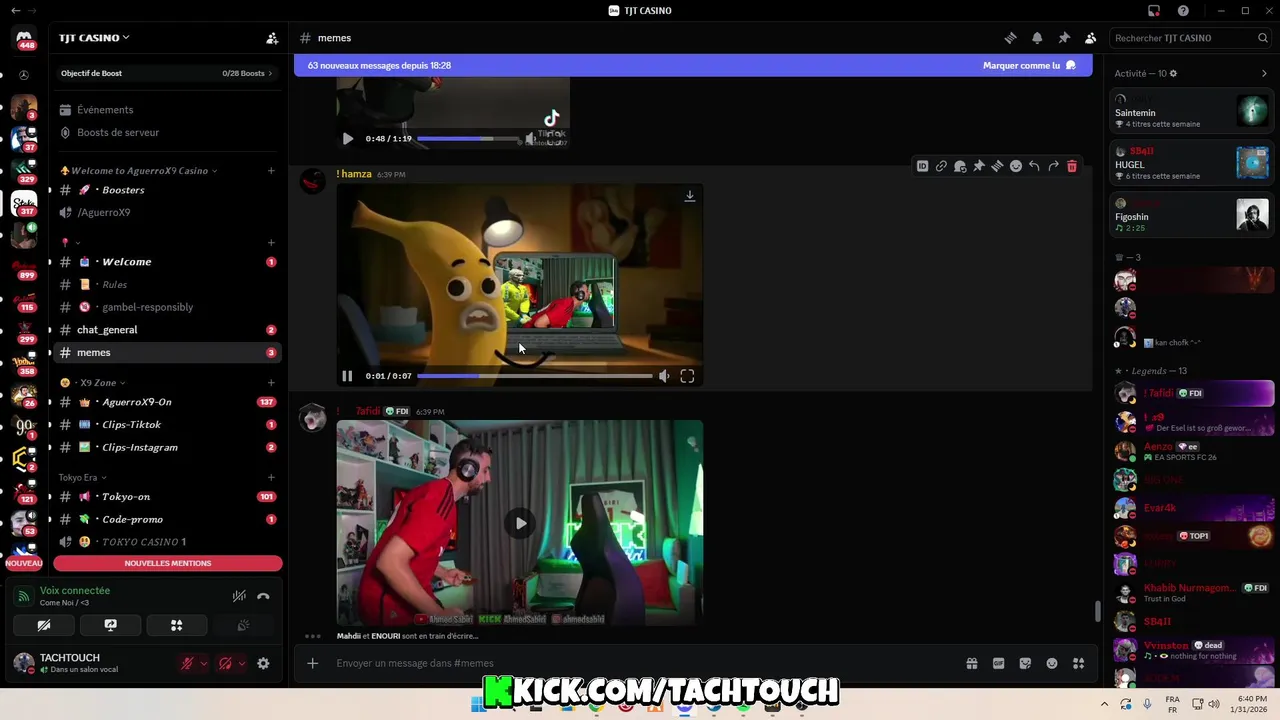Expand Activité panel arrow
This screenshot has width=1280, height=720.
tap(1264, 73)
